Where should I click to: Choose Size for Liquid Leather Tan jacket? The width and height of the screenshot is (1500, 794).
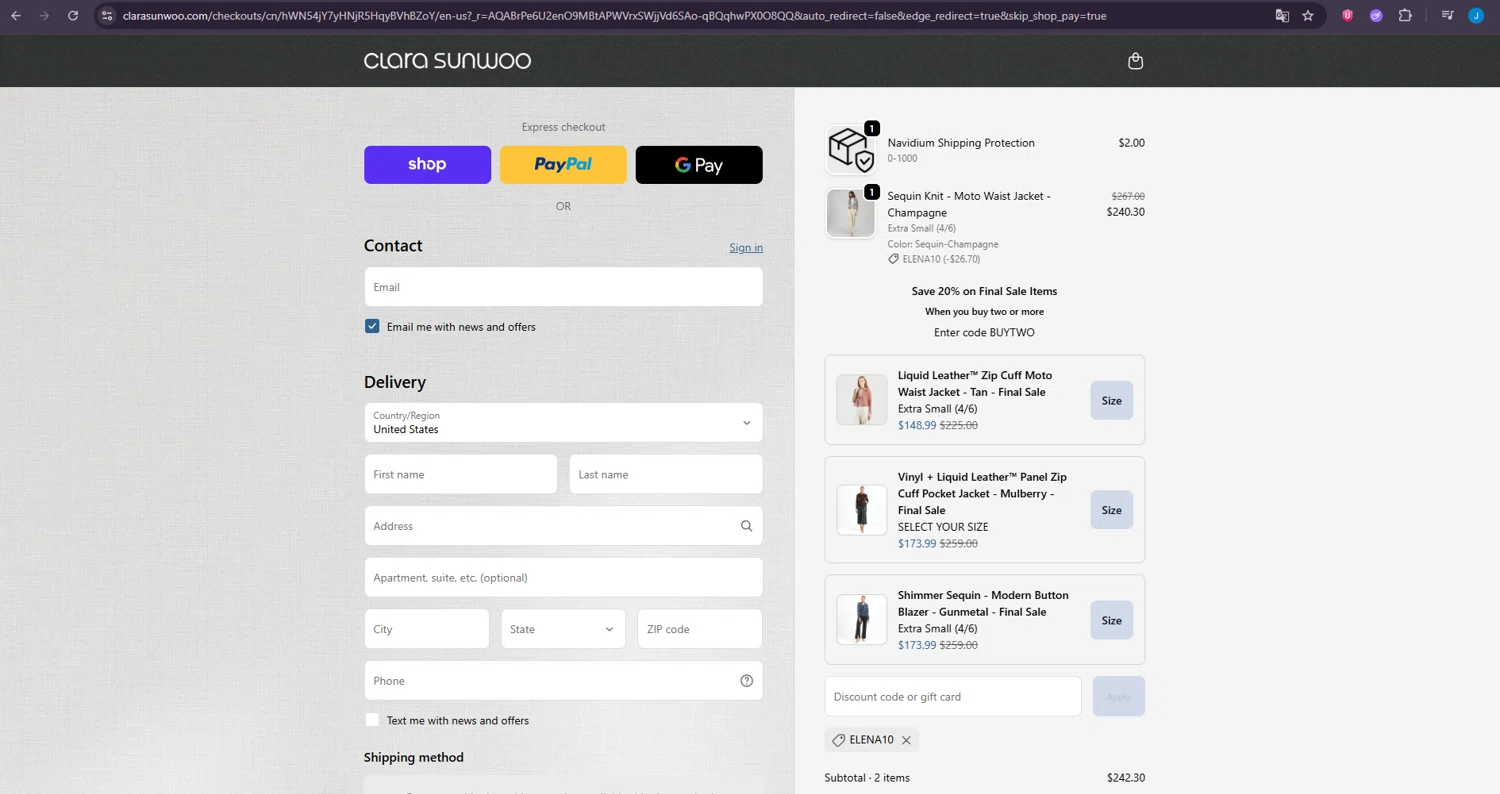pos(1111,400)
